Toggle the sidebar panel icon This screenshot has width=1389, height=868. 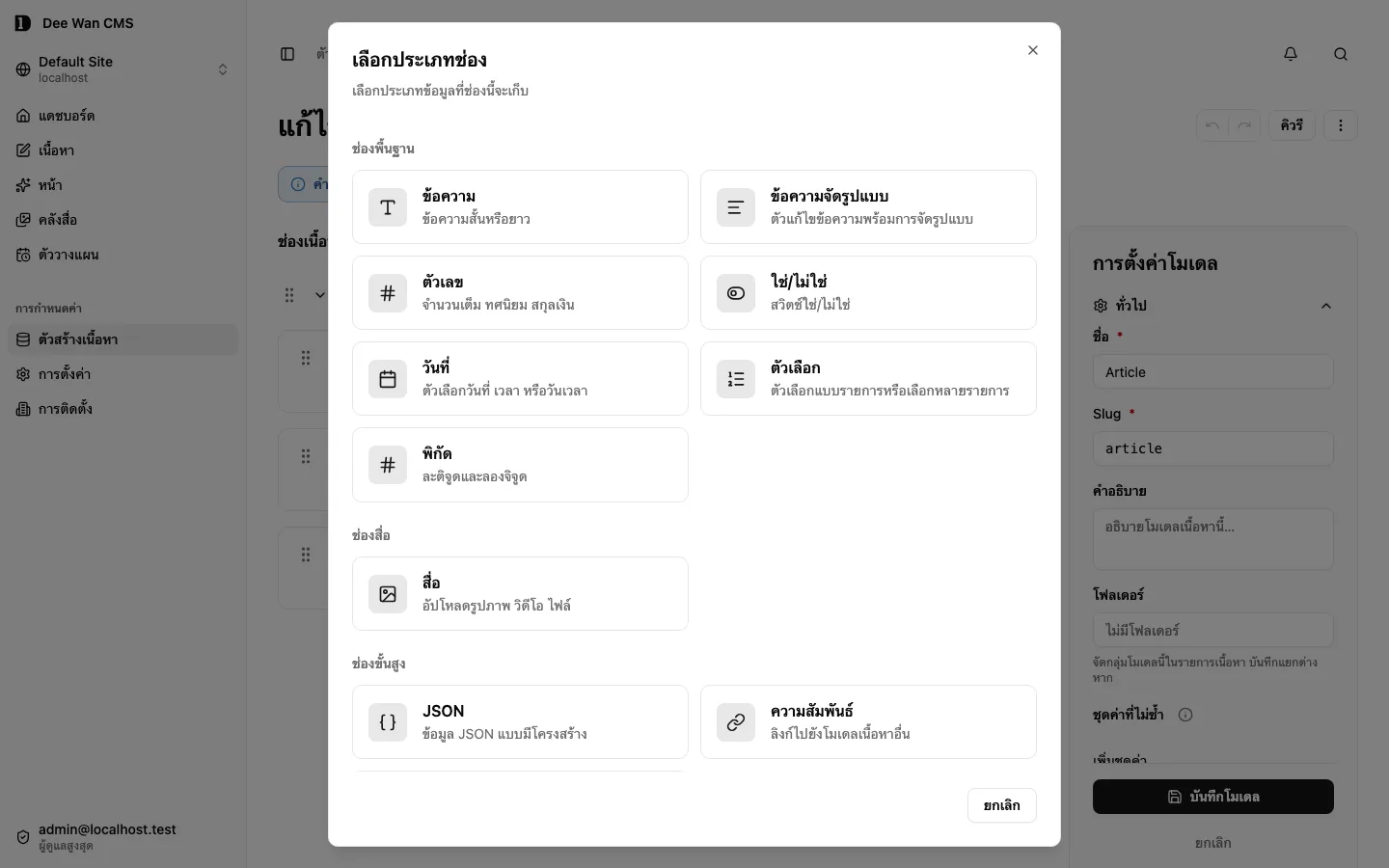pyautogui.click(x=287, y=54)
